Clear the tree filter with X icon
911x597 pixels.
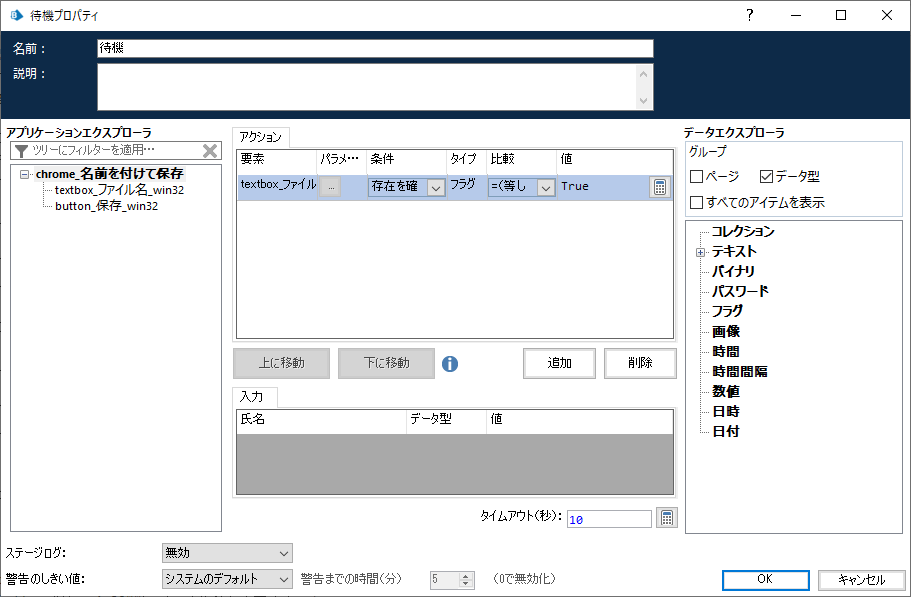coord(210,150)
